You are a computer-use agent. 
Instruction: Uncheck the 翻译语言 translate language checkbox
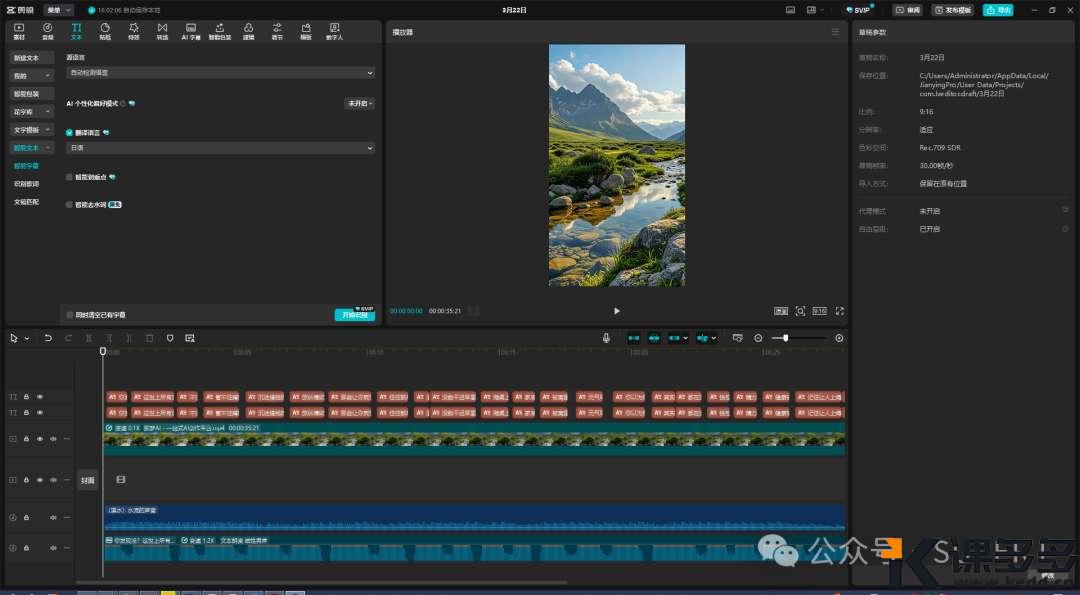[69, 132]
